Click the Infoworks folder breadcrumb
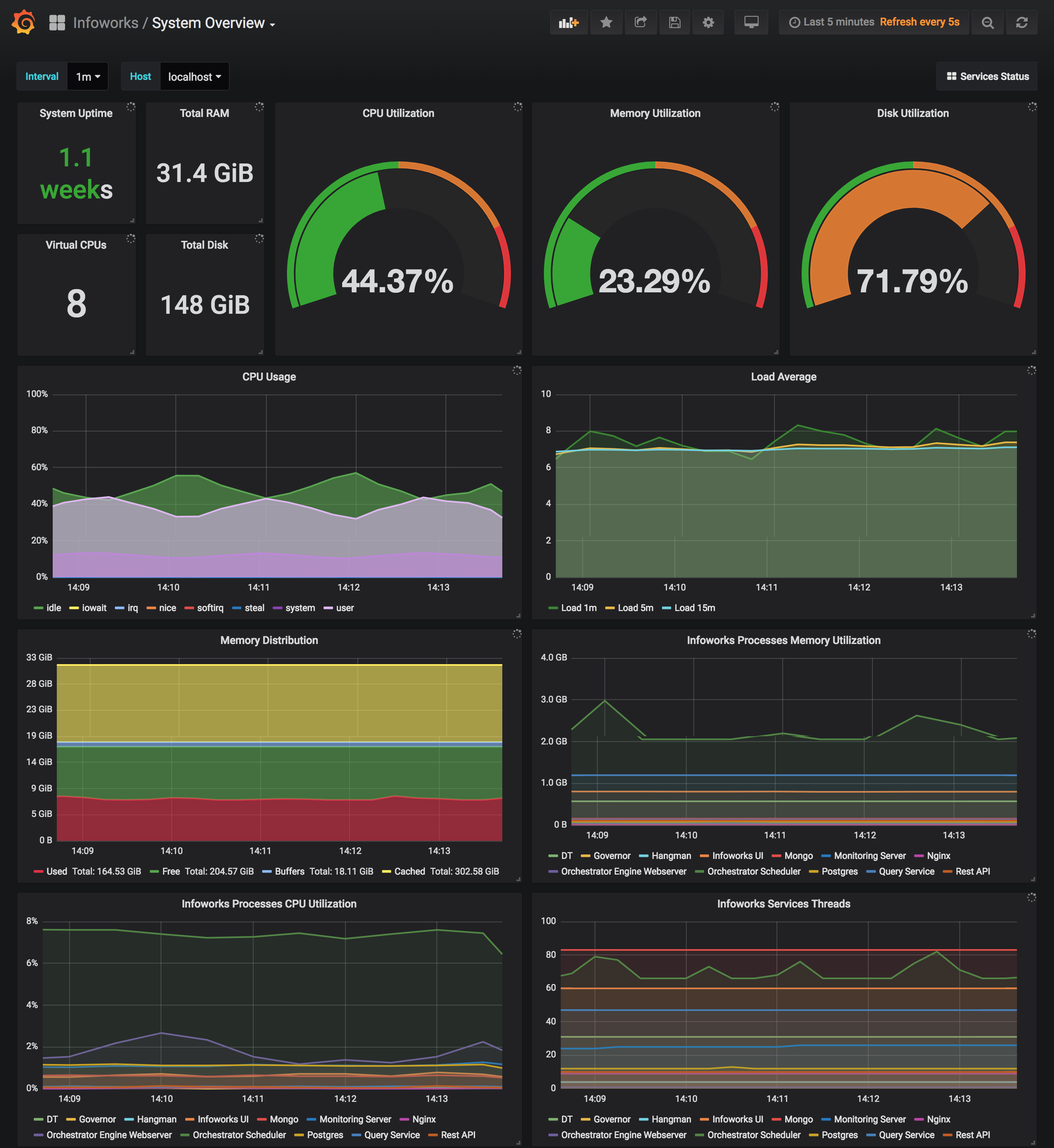This screenshot has width=1054, height=1148. tap(105, 23)
